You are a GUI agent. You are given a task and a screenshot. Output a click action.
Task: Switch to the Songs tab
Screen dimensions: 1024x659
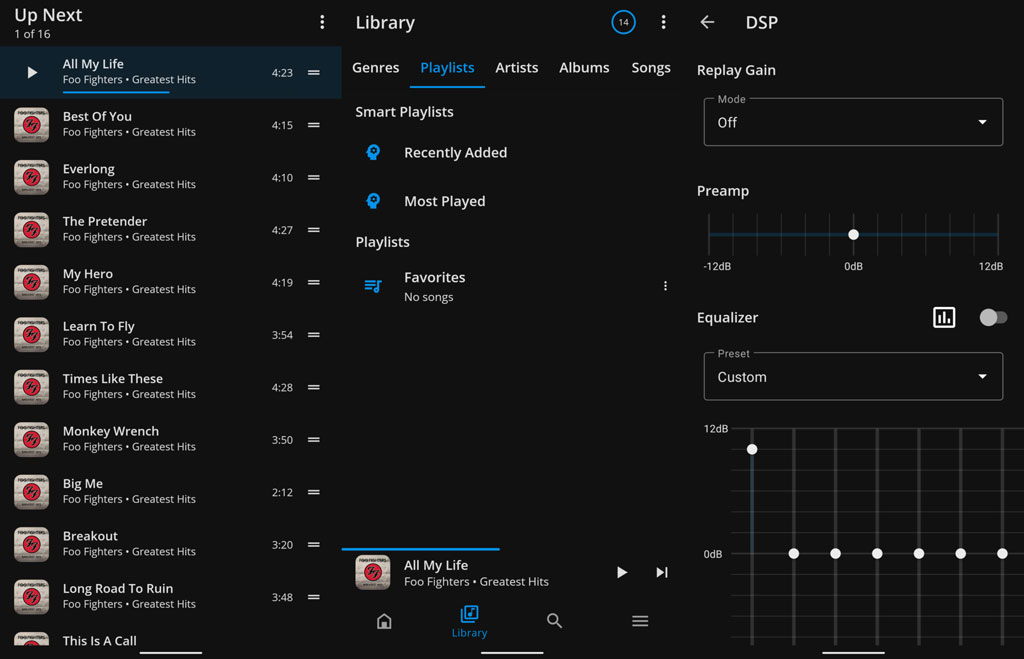651,68
